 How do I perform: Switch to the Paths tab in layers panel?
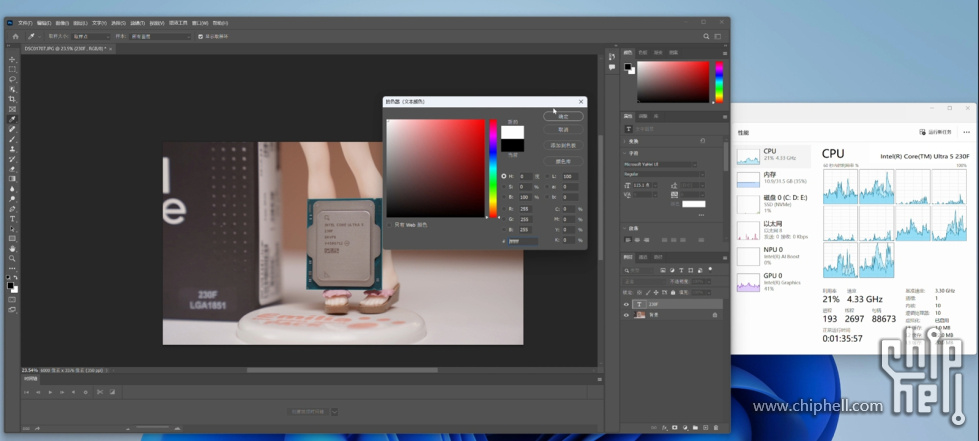(658, 257)
